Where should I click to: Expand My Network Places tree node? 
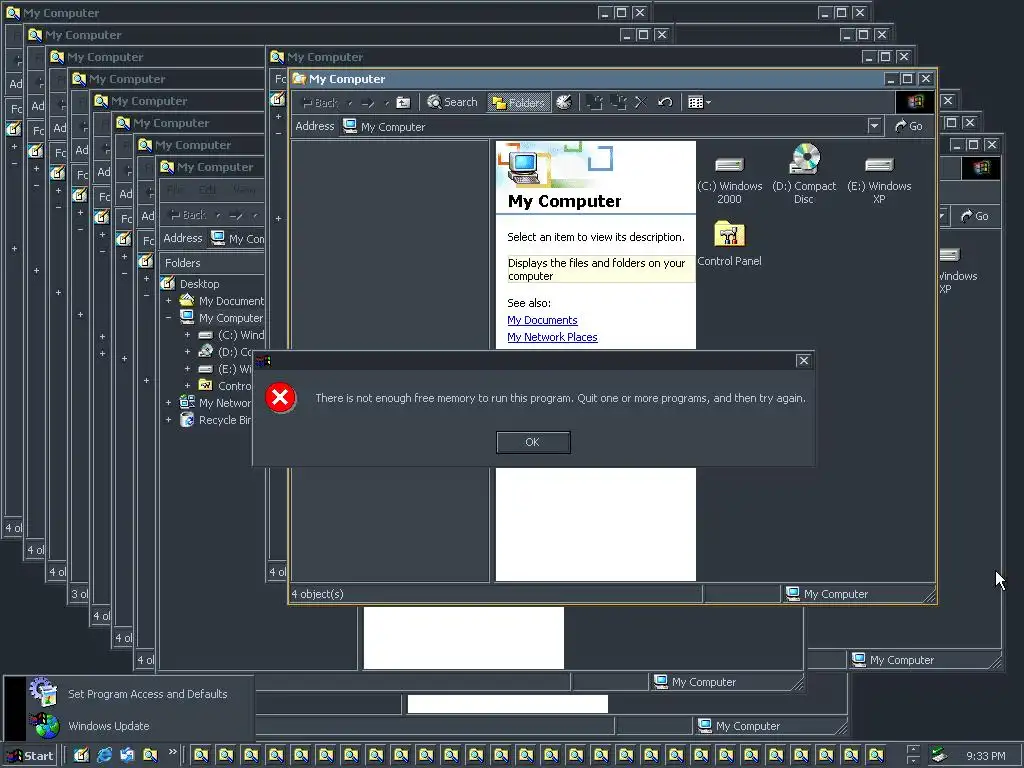click(x=168, y=403)
